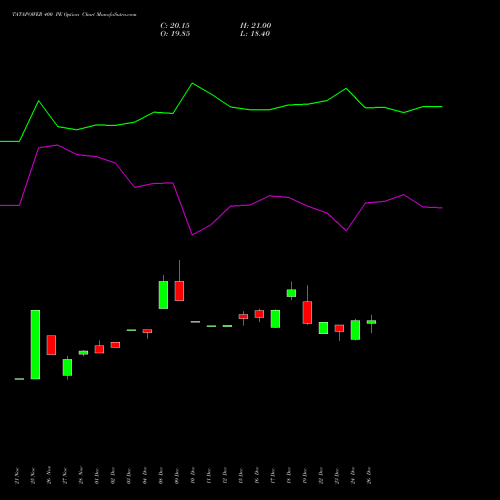The width and height of the screenshot is (500, 500).
Task: Click the 04 Dec date label
Action: [x=145, y=475]
